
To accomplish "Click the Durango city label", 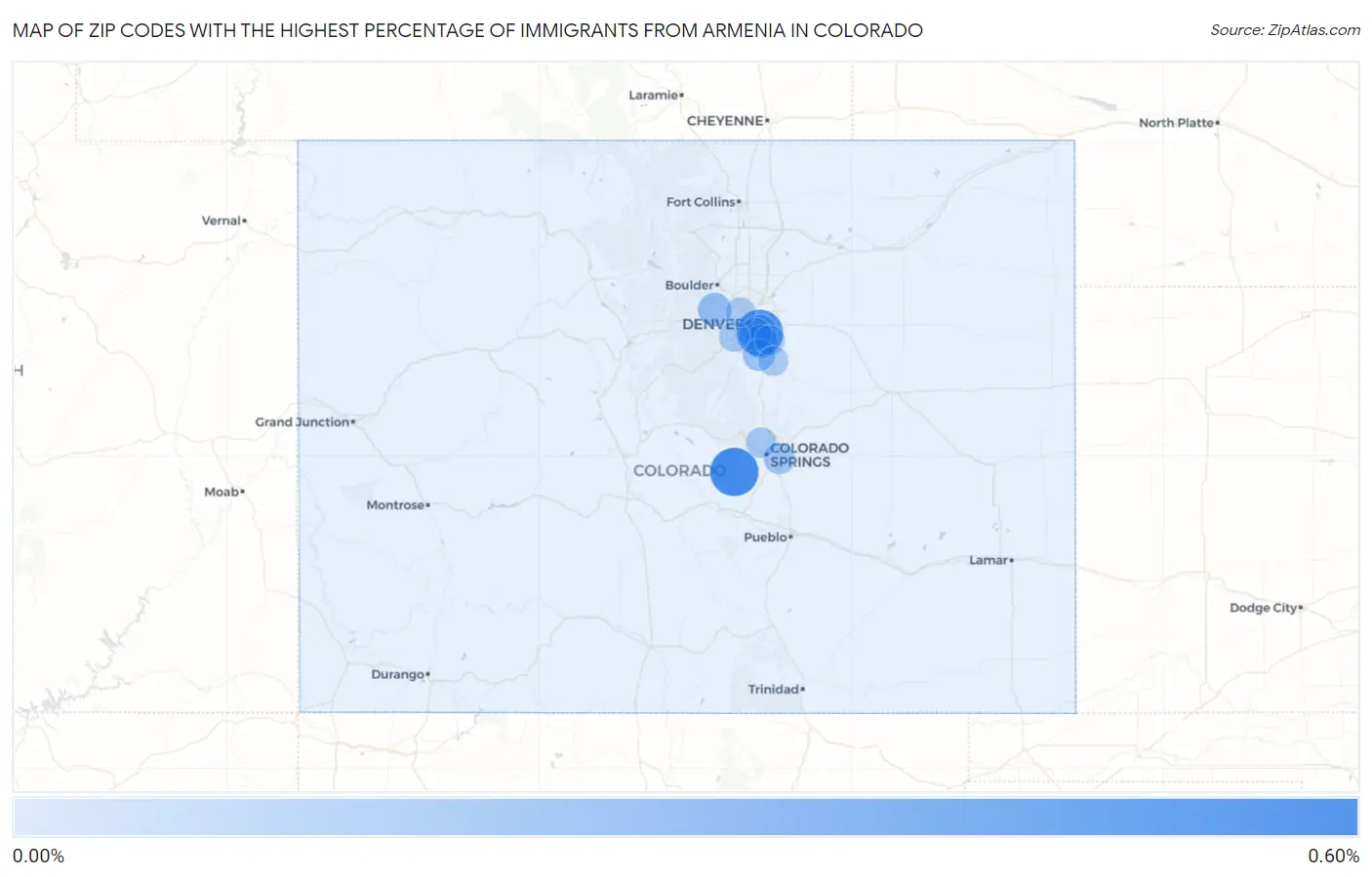I will pos(400,674).
